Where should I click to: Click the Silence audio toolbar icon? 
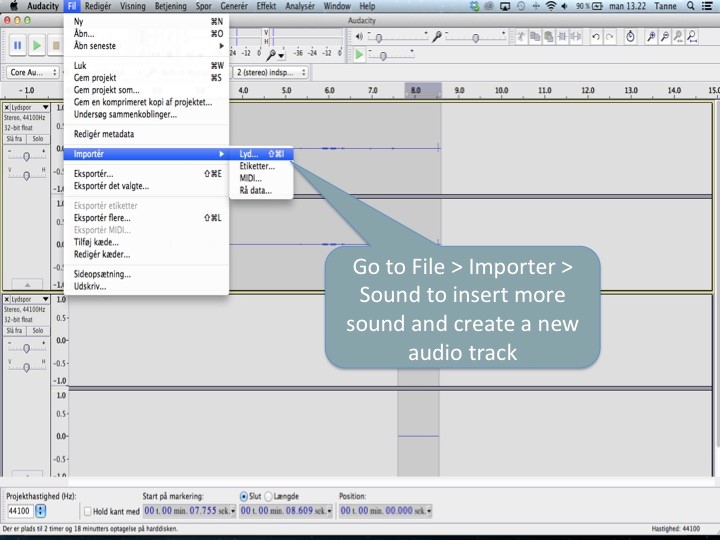click(x=575, y=36)
